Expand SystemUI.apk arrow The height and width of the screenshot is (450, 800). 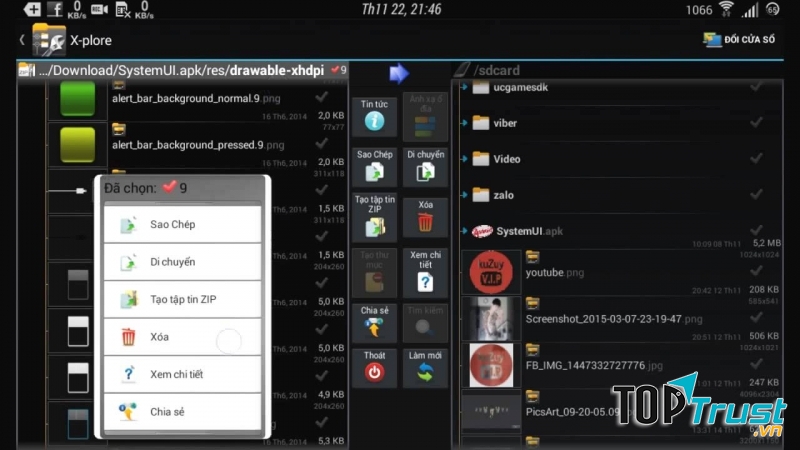(464, 231)
